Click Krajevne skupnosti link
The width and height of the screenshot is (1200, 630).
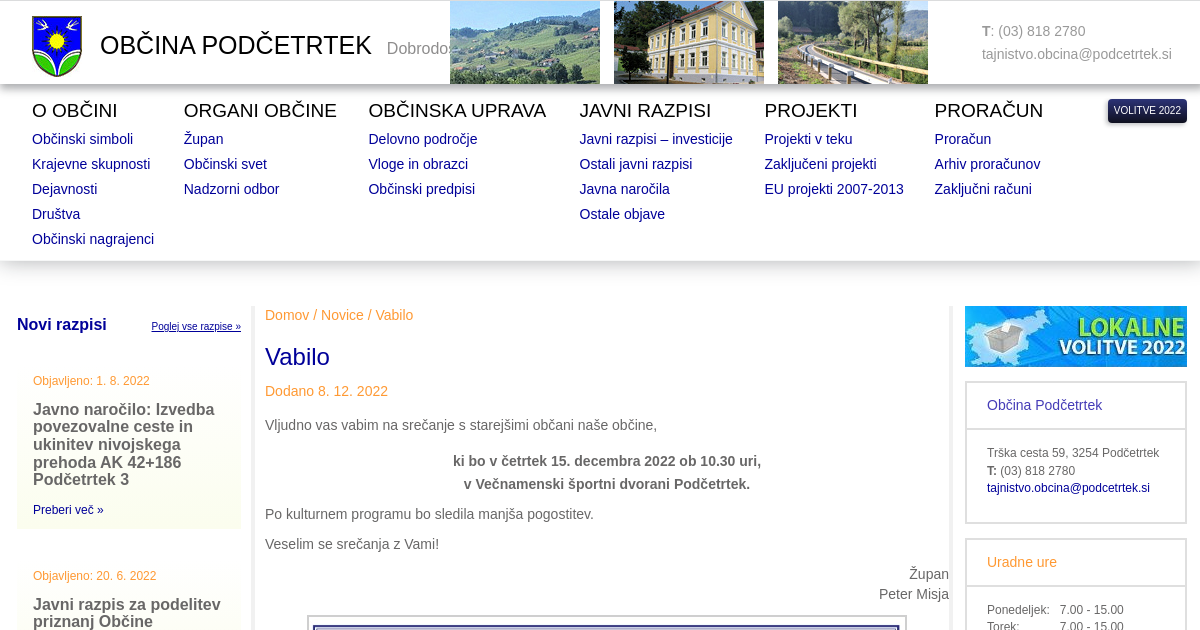[91, 164]
